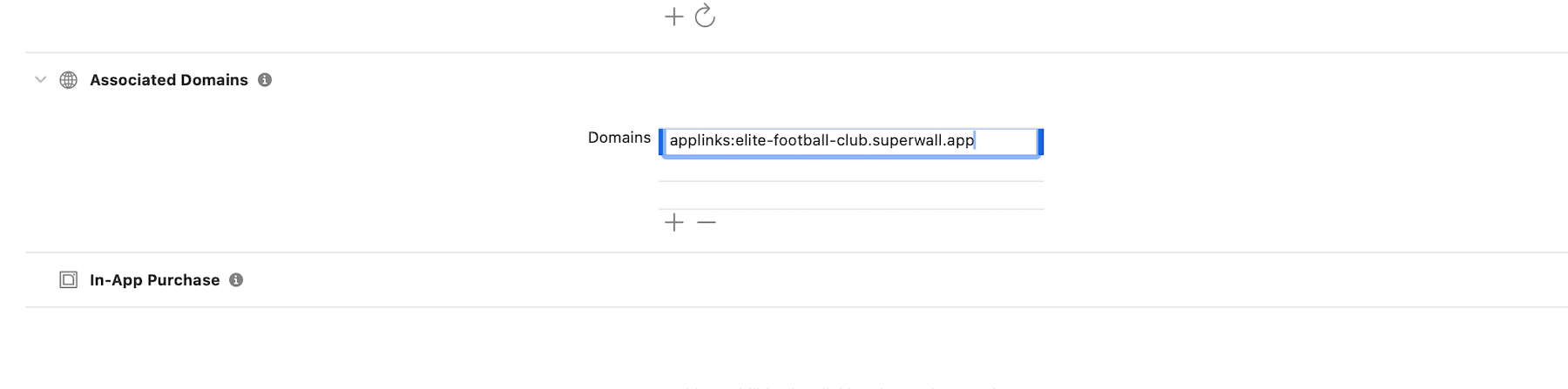Click blank space right of the domain text

click(x=1006, y=140)
